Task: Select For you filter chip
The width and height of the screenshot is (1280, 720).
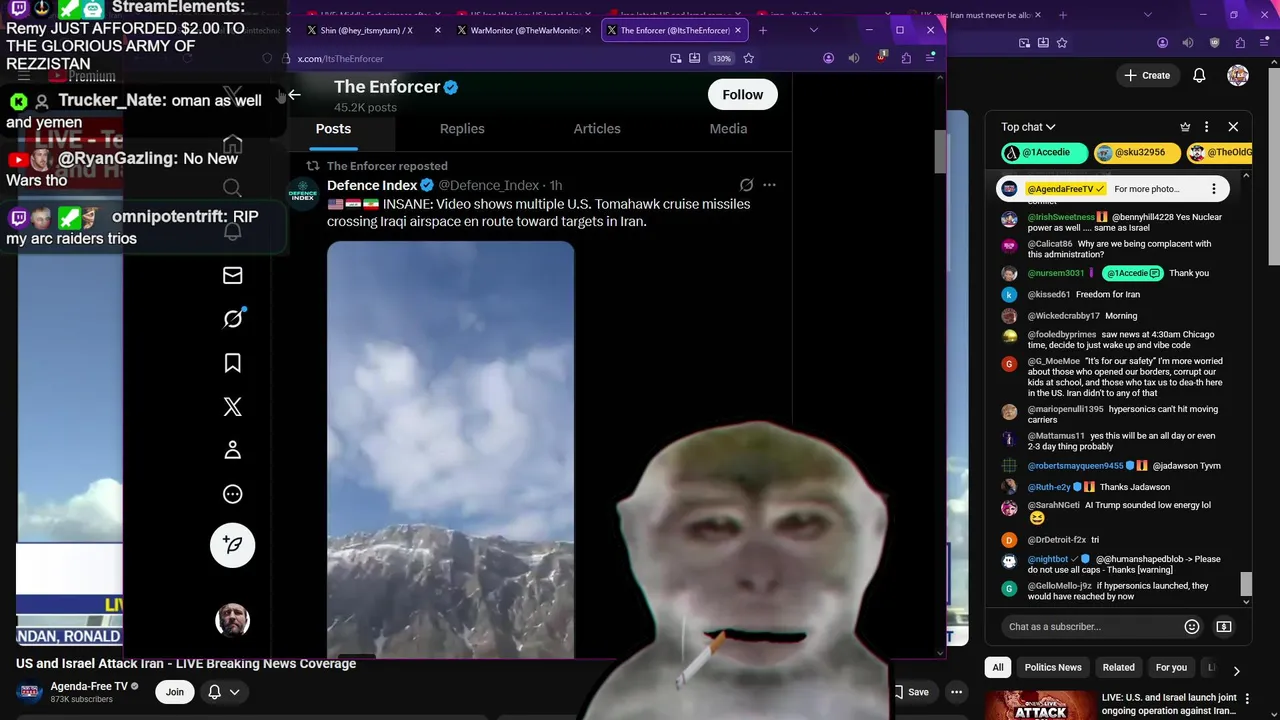Action: pyautogui.click(x=1171, y=668)
